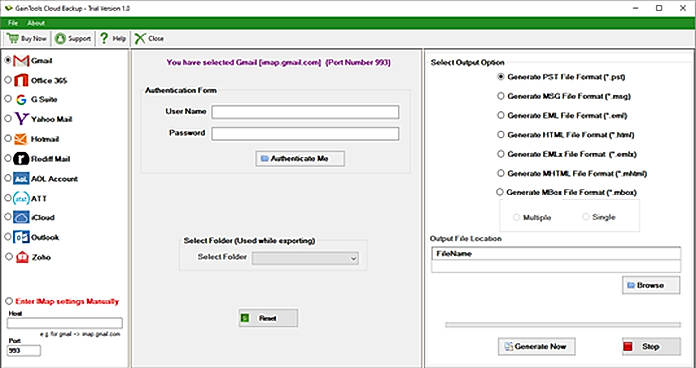Select the AOL Account radio button
This screenshot has width=696, height=368.
point(8,178)
